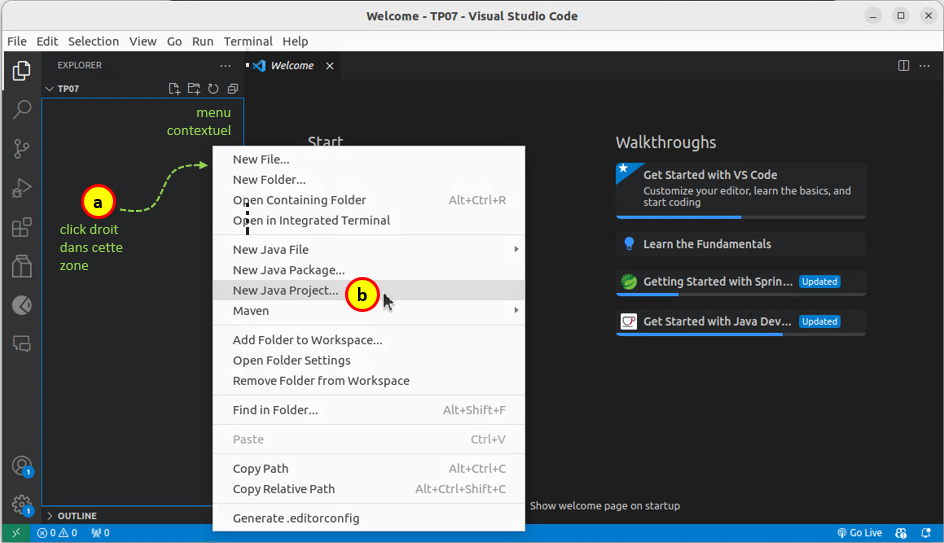This screenshot has width=944, height=543.
Task: Collapse the TP07 folder section
Action: click(x=50, y=89)
